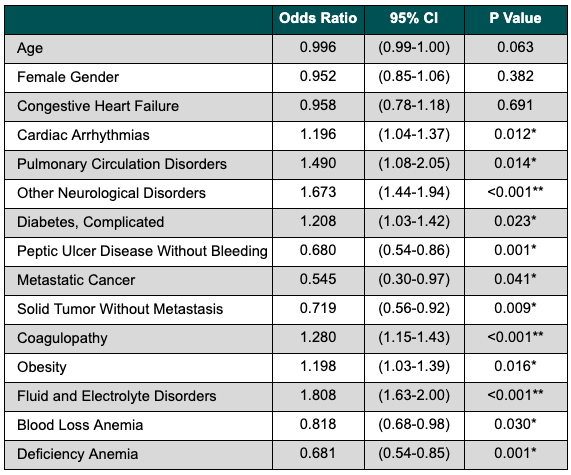Click the Congestive Heart Failure row label

click(98, 106)
